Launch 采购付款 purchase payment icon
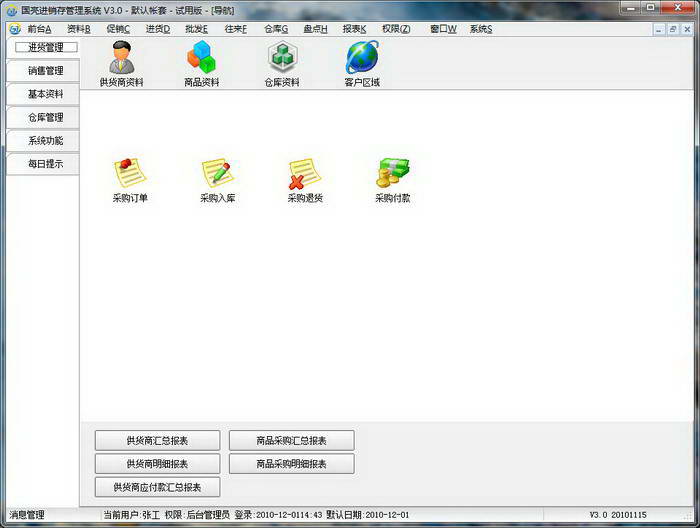 pos(392,180)
